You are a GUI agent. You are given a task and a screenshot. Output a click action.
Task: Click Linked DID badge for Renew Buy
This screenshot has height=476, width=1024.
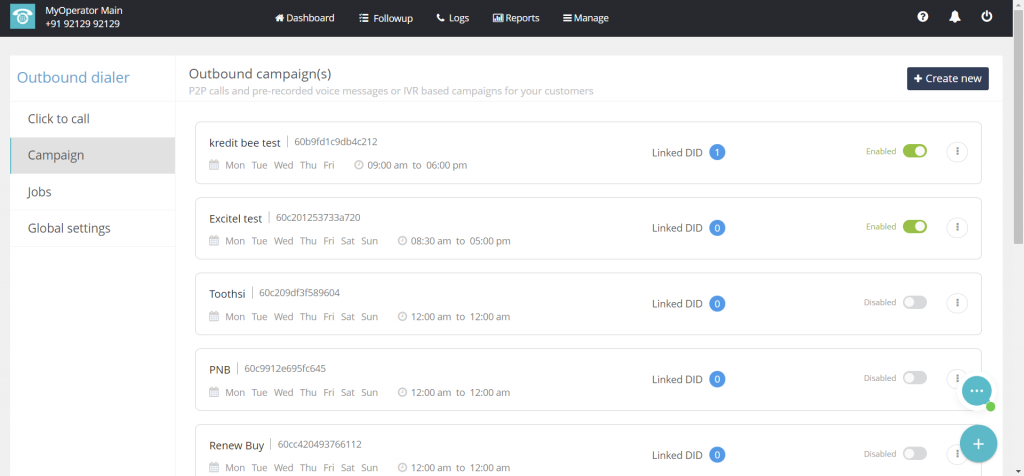point(717,455)
